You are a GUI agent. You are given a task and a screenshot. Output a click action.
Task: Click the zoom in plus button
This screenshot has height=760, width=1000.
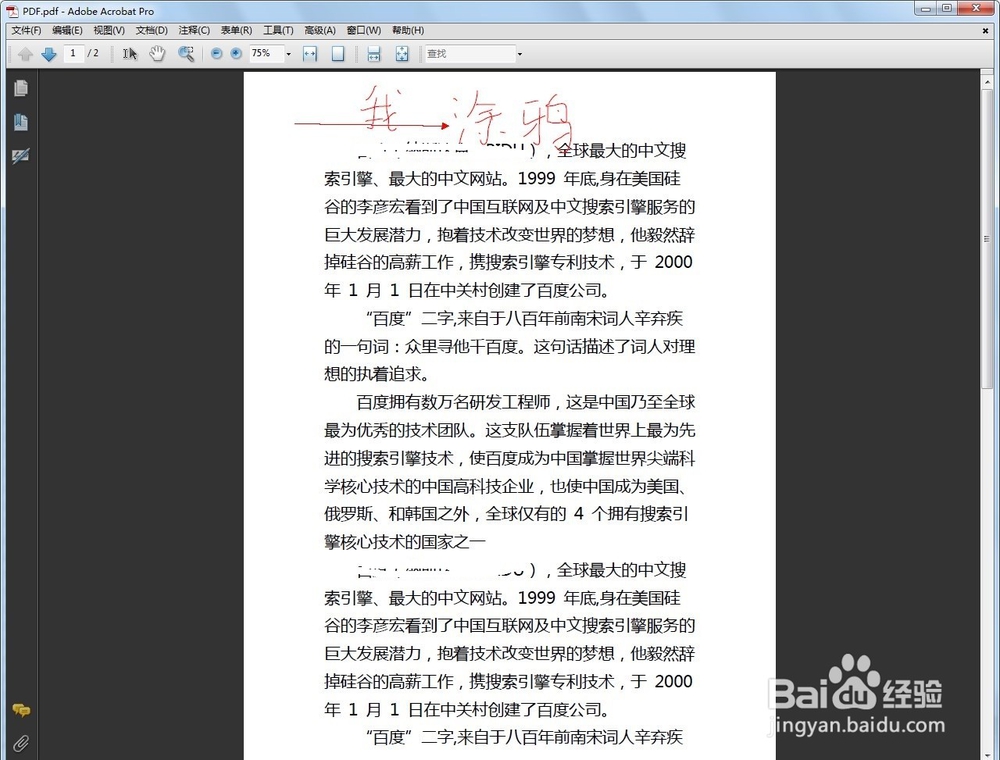point(237,54)
